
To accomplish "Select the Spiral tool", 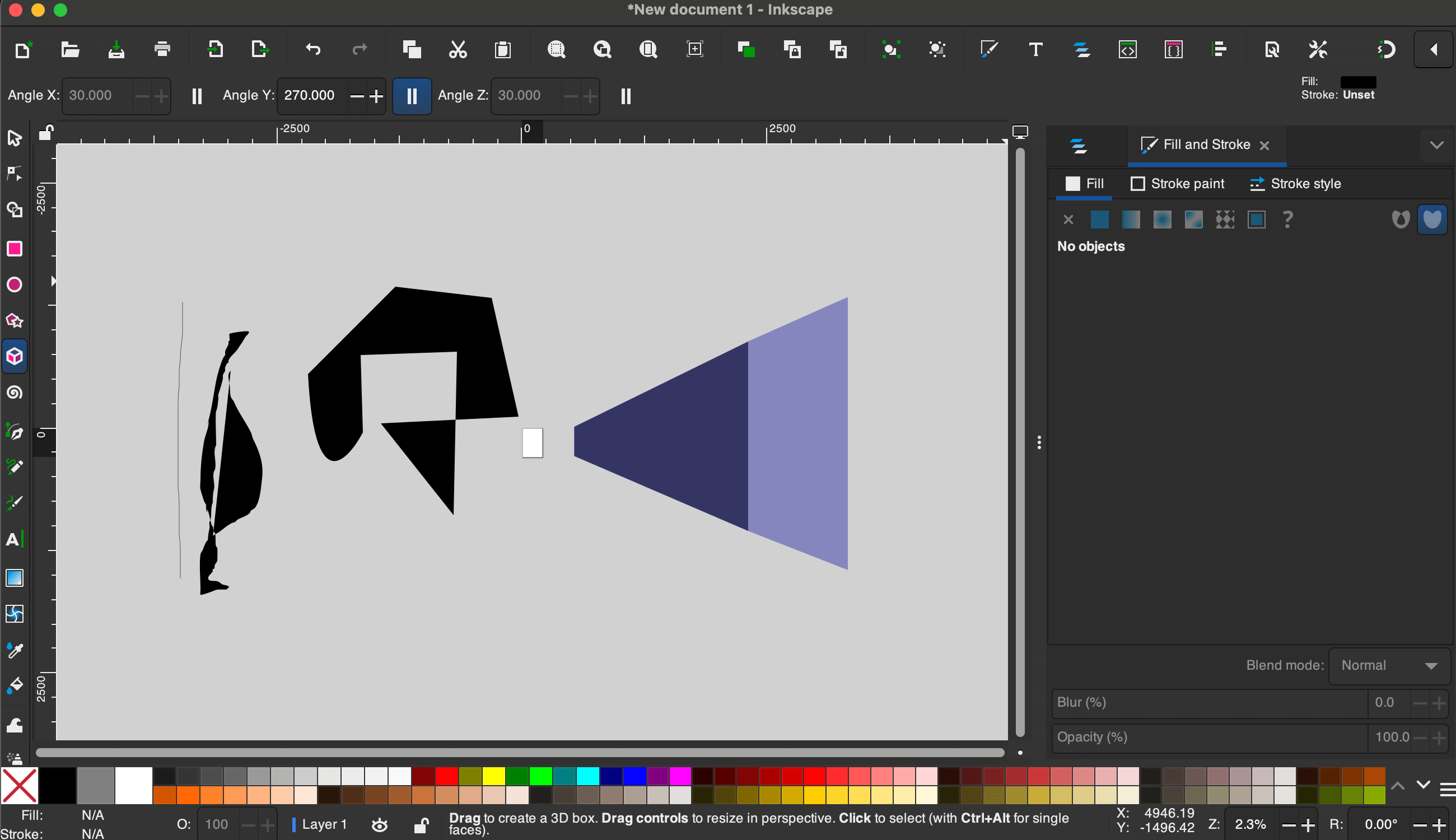I will coord(15,393).
